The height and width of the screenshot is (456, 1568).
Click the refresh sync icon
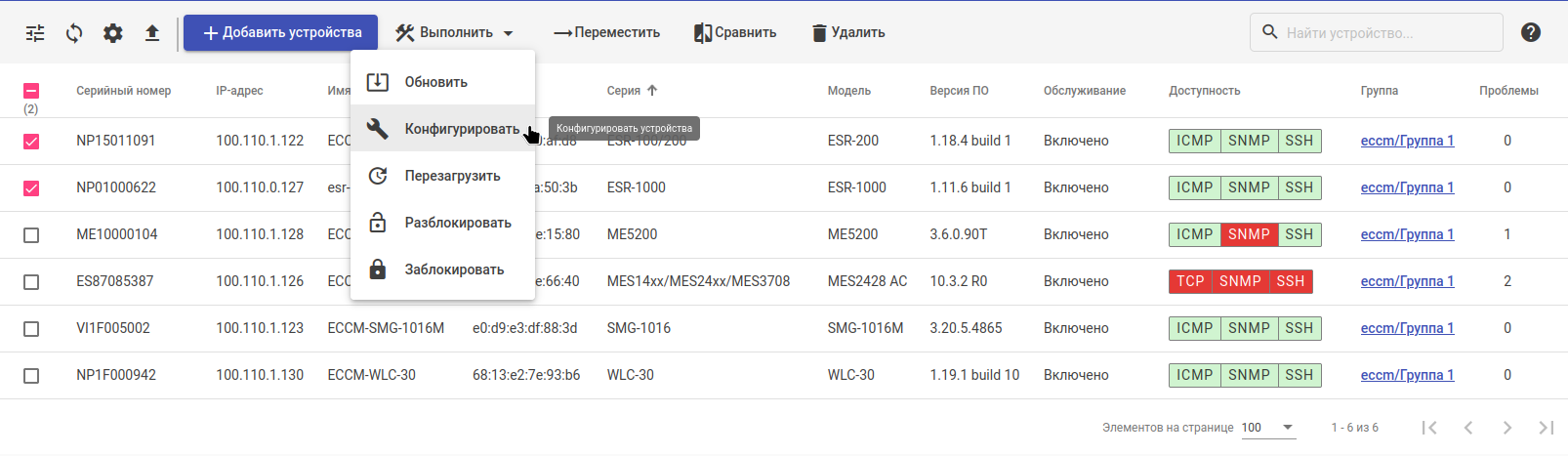tap(74, 33)
